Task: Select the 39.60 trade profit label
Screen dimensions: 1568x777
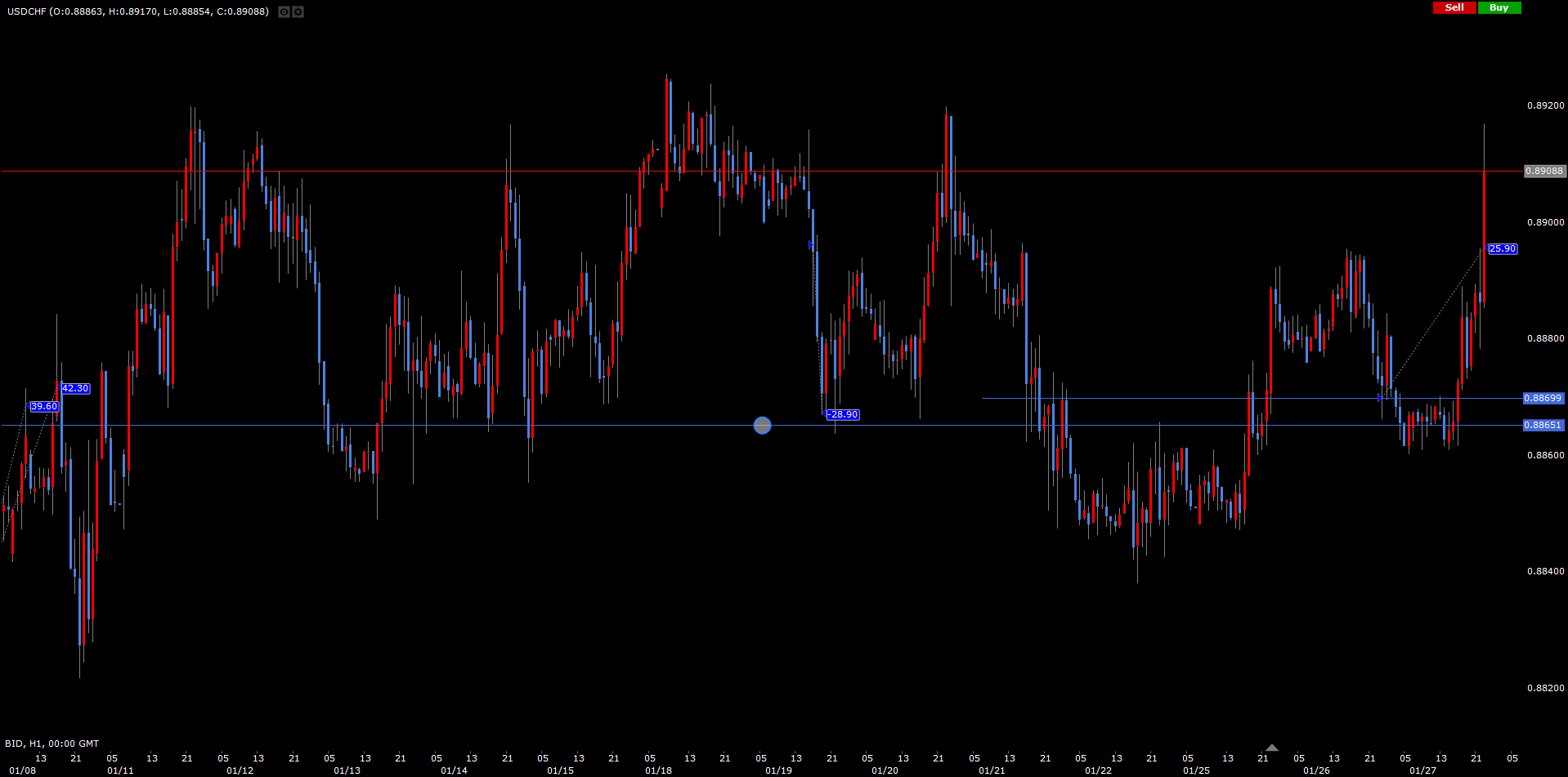Action: coord(44,406)
